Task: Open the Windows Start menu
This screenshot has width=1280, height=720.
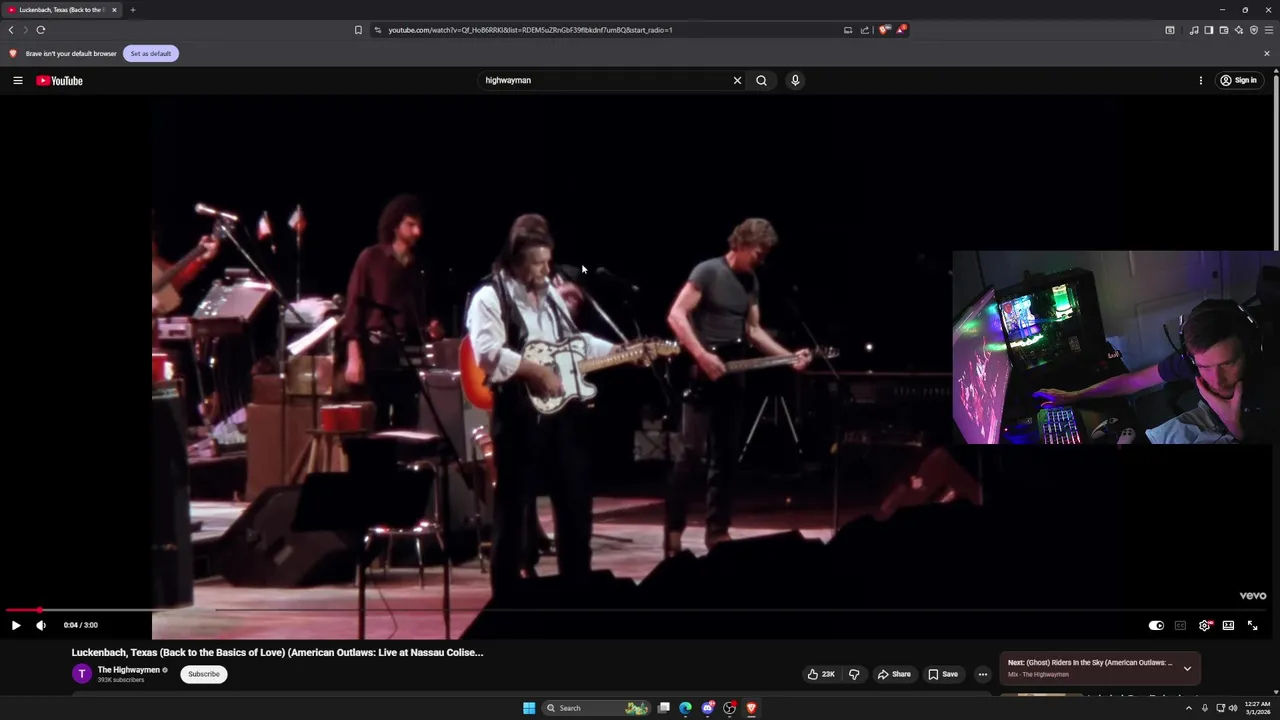Action: (529, 709)
